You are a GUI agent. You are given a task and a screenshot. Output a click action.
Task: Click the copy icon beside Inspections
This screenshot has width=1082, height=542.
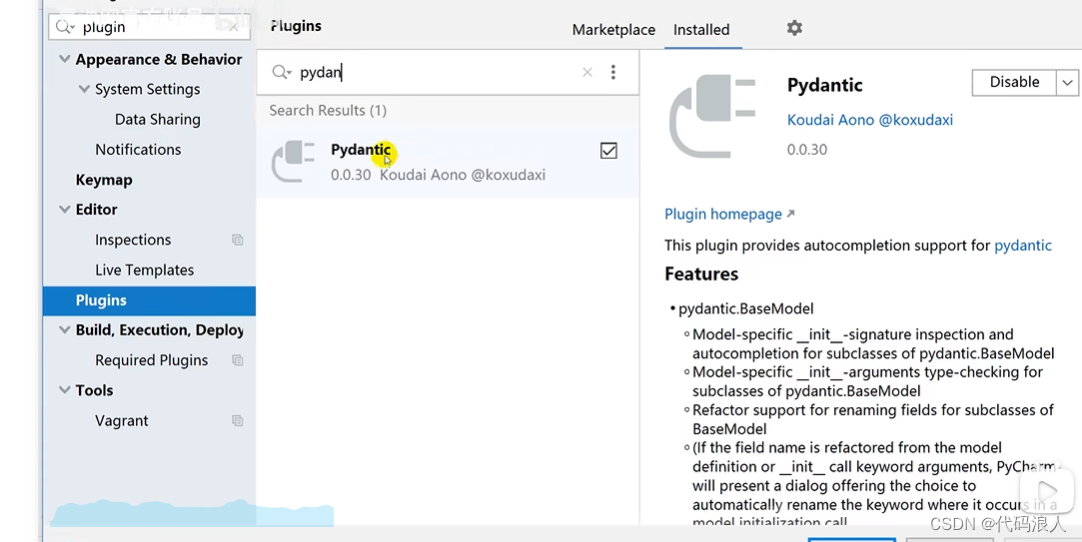237,240
